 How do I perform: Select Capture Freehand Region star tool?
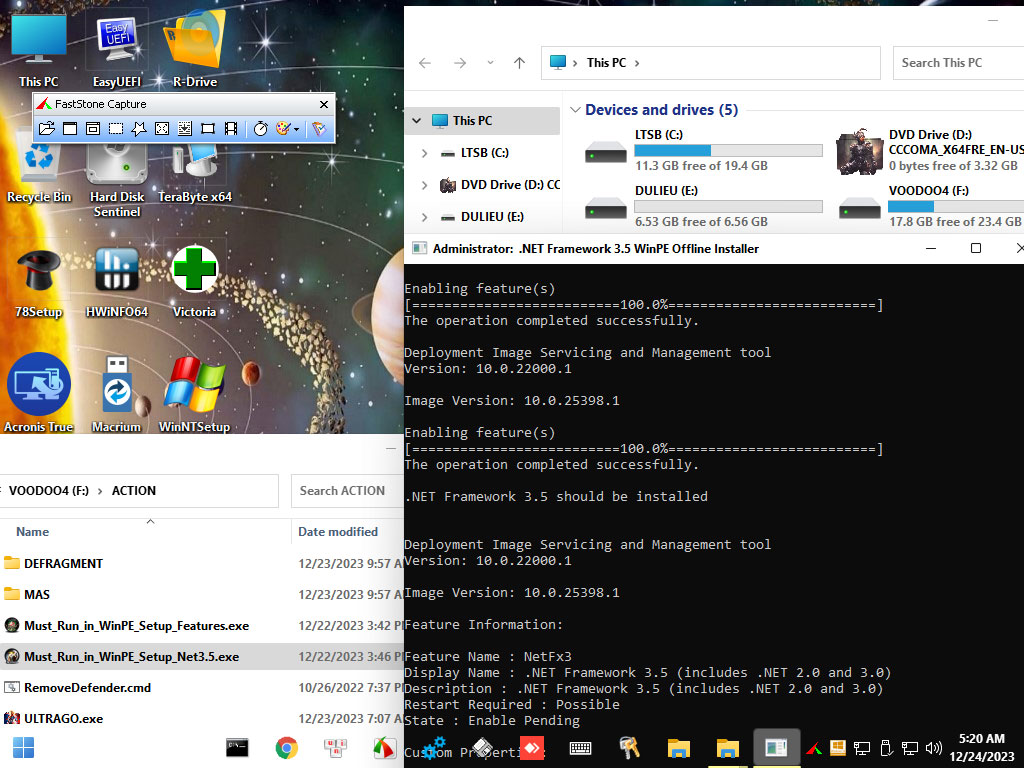(x=138, y=129)
